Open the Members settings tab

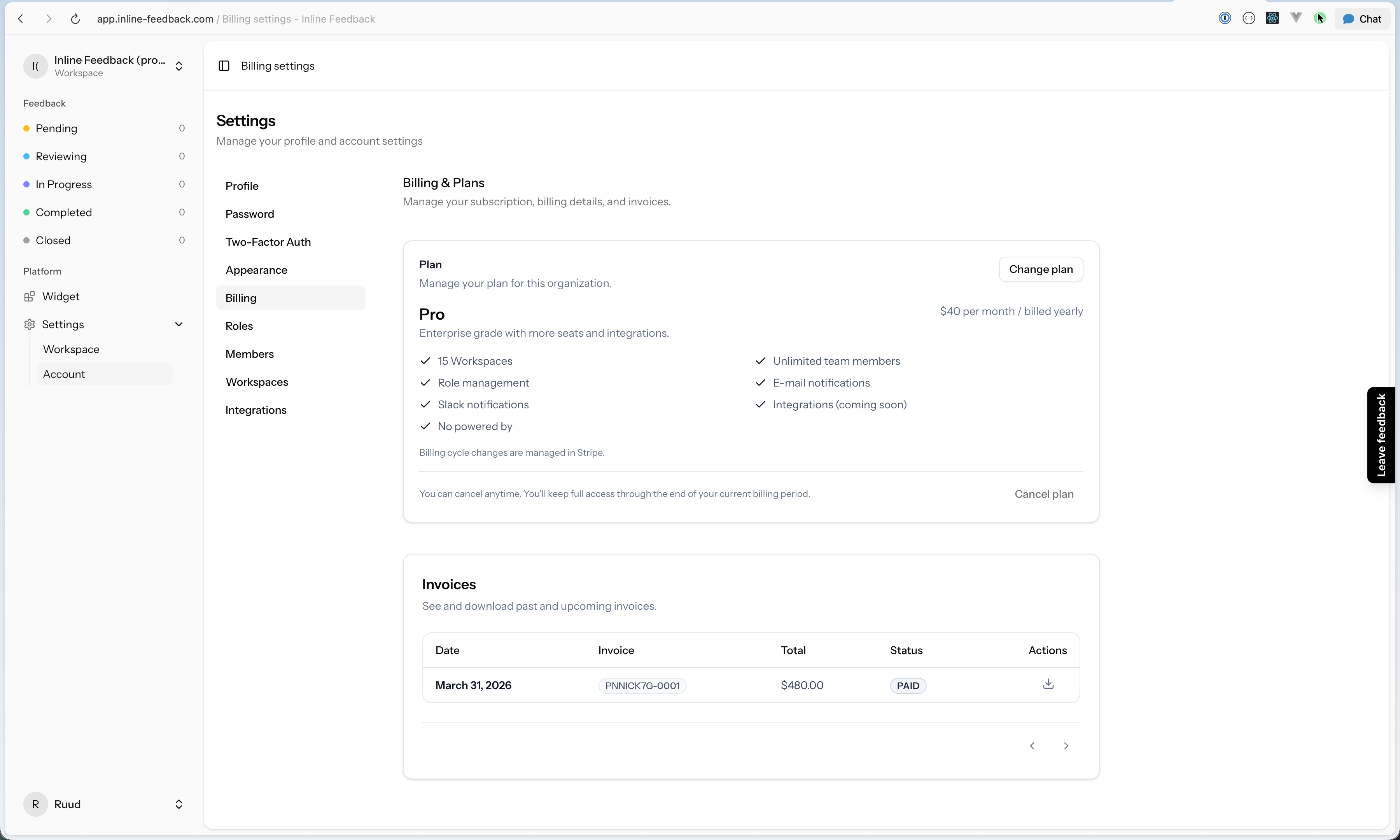(x=291, y=354)
